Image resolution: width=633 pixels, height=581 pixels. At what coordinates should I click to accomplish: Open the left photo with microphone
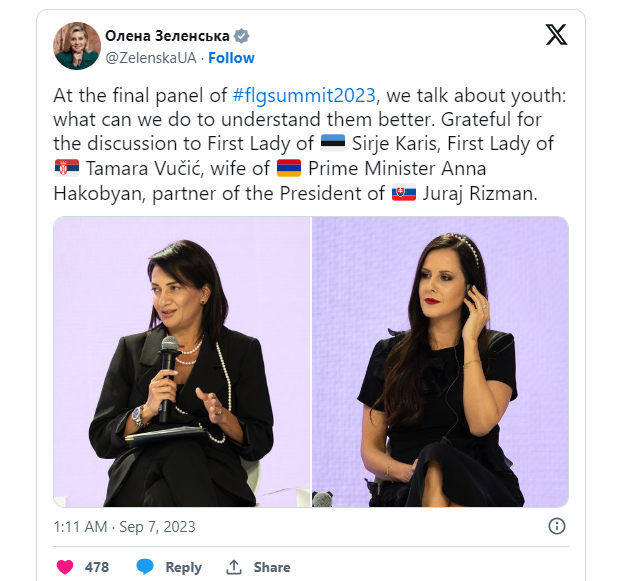pos(181,361)
